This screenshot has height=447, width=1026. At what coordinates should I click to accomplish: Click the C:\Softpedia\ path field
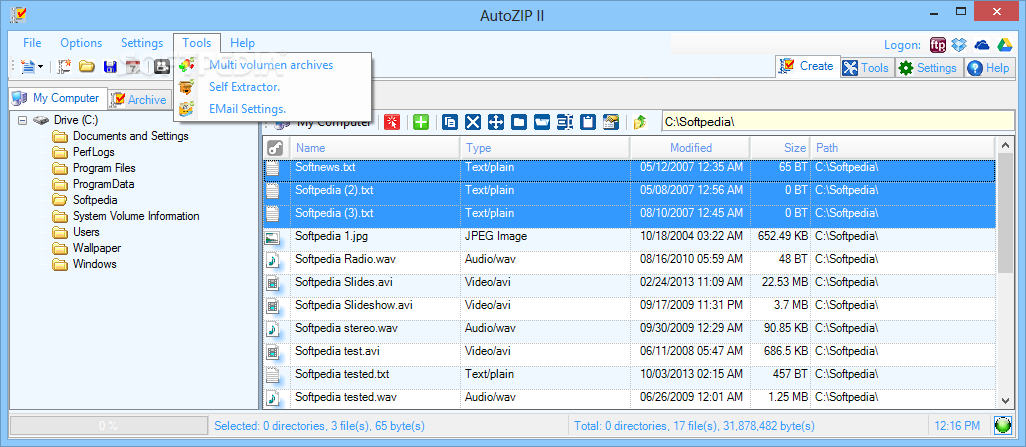838,122
